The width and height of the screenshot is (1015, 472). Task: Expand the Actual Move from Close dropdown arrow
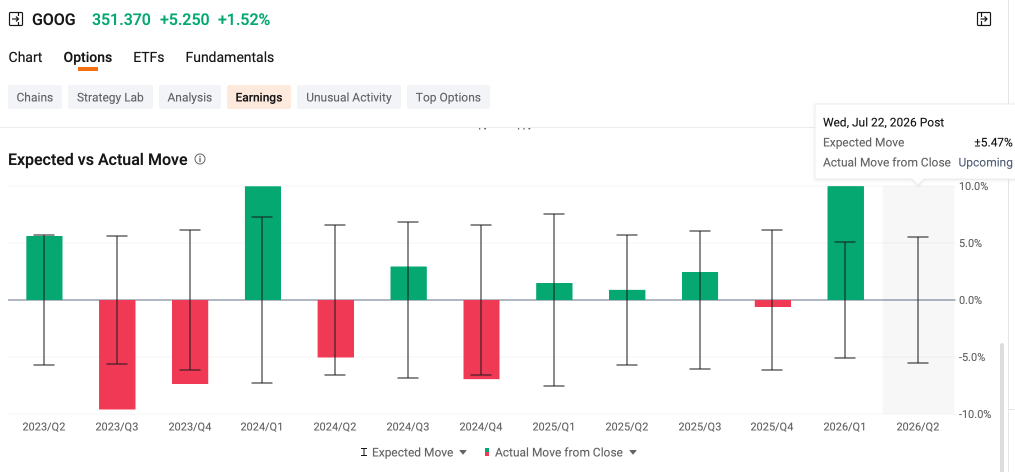(x=633, y=453)
